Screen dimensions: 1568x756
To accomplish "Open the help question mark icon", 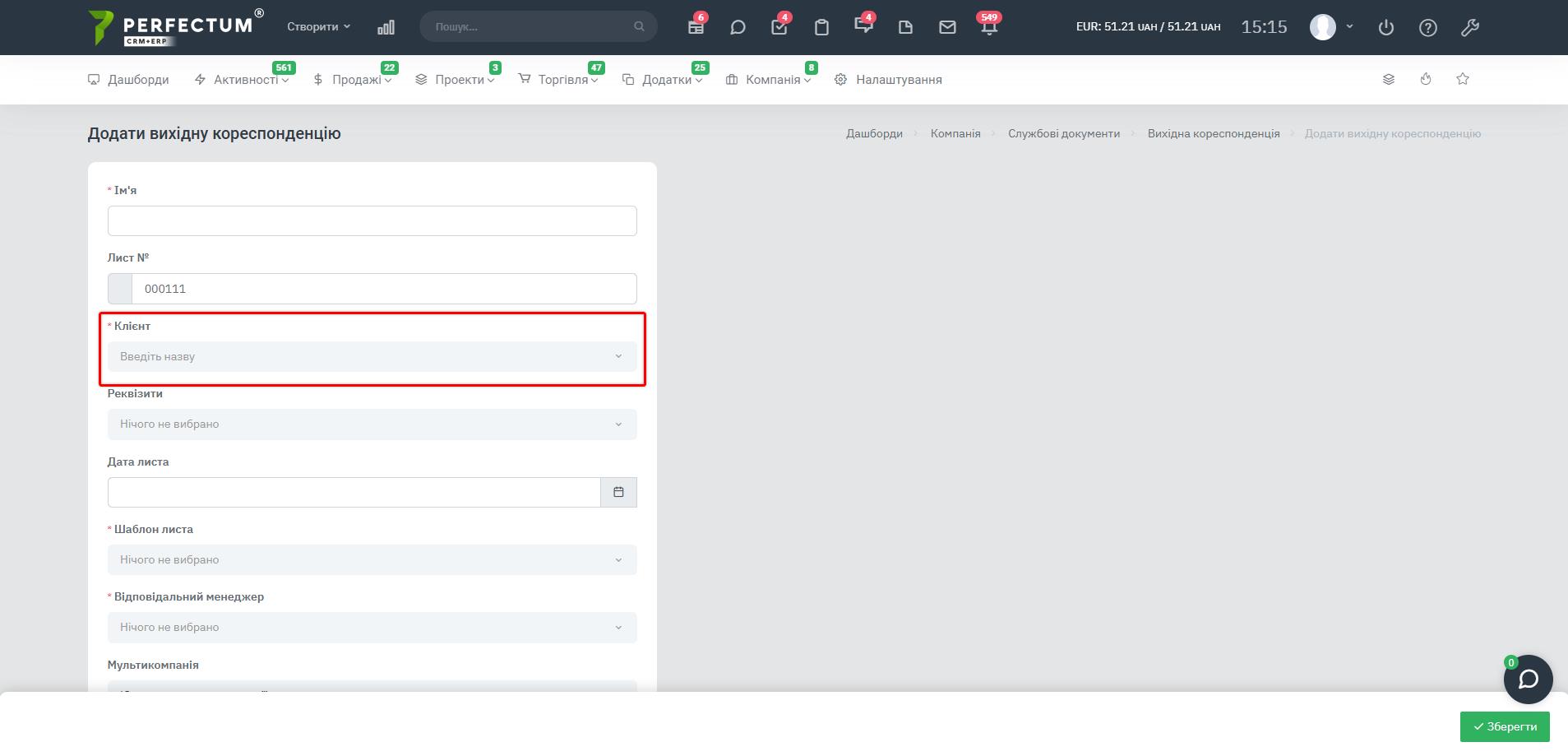I will point(1428,27).
